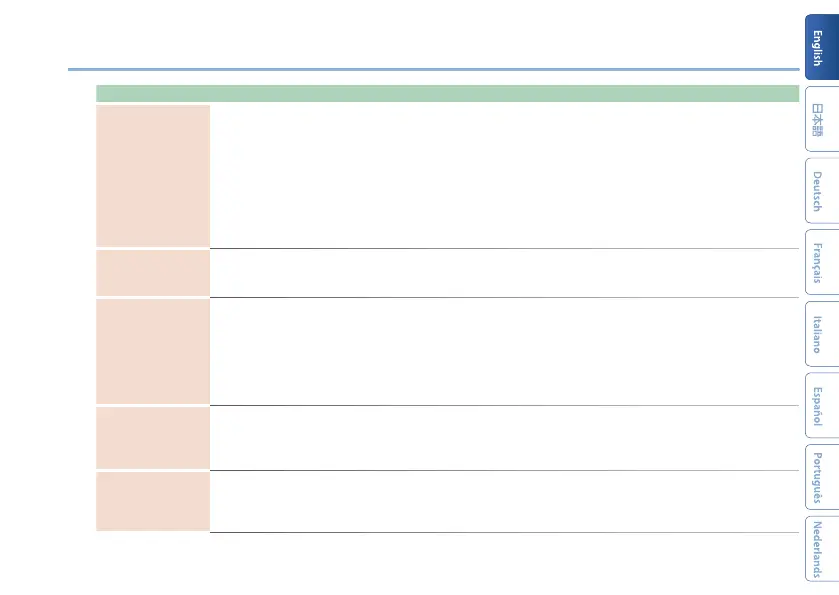Select the fourth row's peach label cell

pos(153,437)
